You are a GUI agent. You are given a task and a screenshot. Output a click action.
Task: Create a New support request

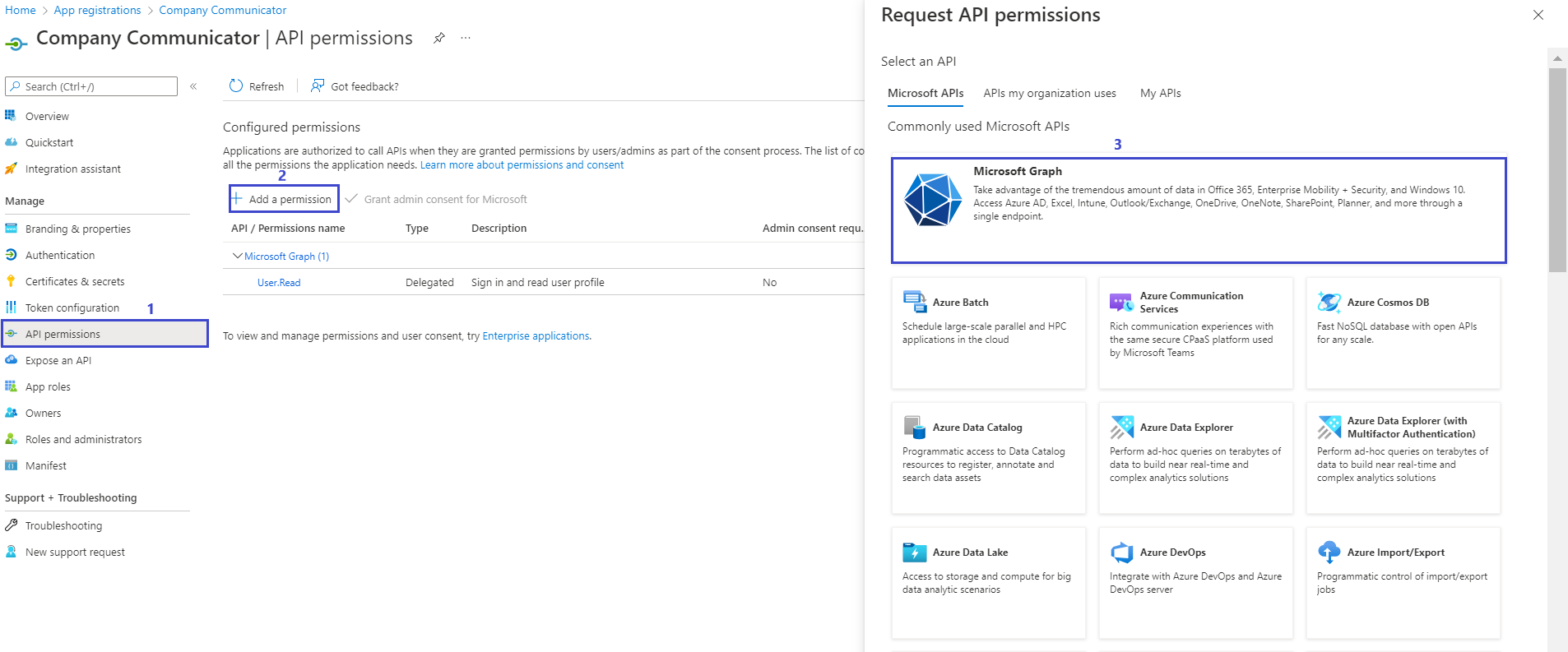(x=75, y=552)
